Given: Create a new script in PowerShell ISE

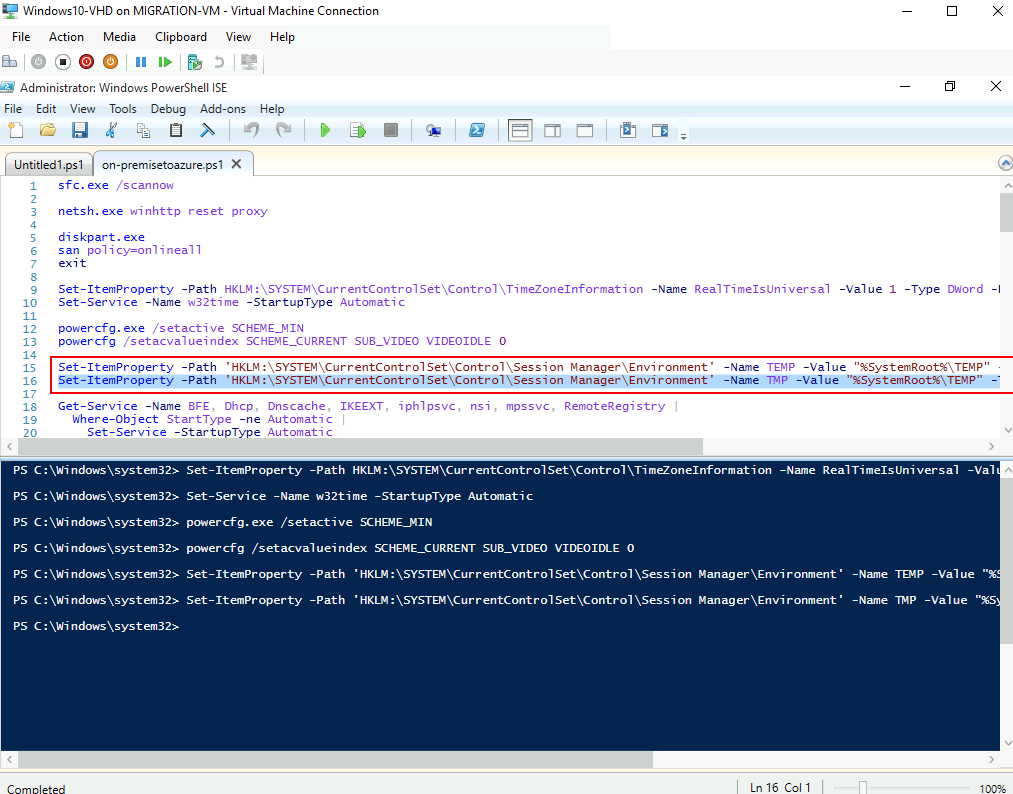Looking at the screenshot, I should [x=16, y=131].
